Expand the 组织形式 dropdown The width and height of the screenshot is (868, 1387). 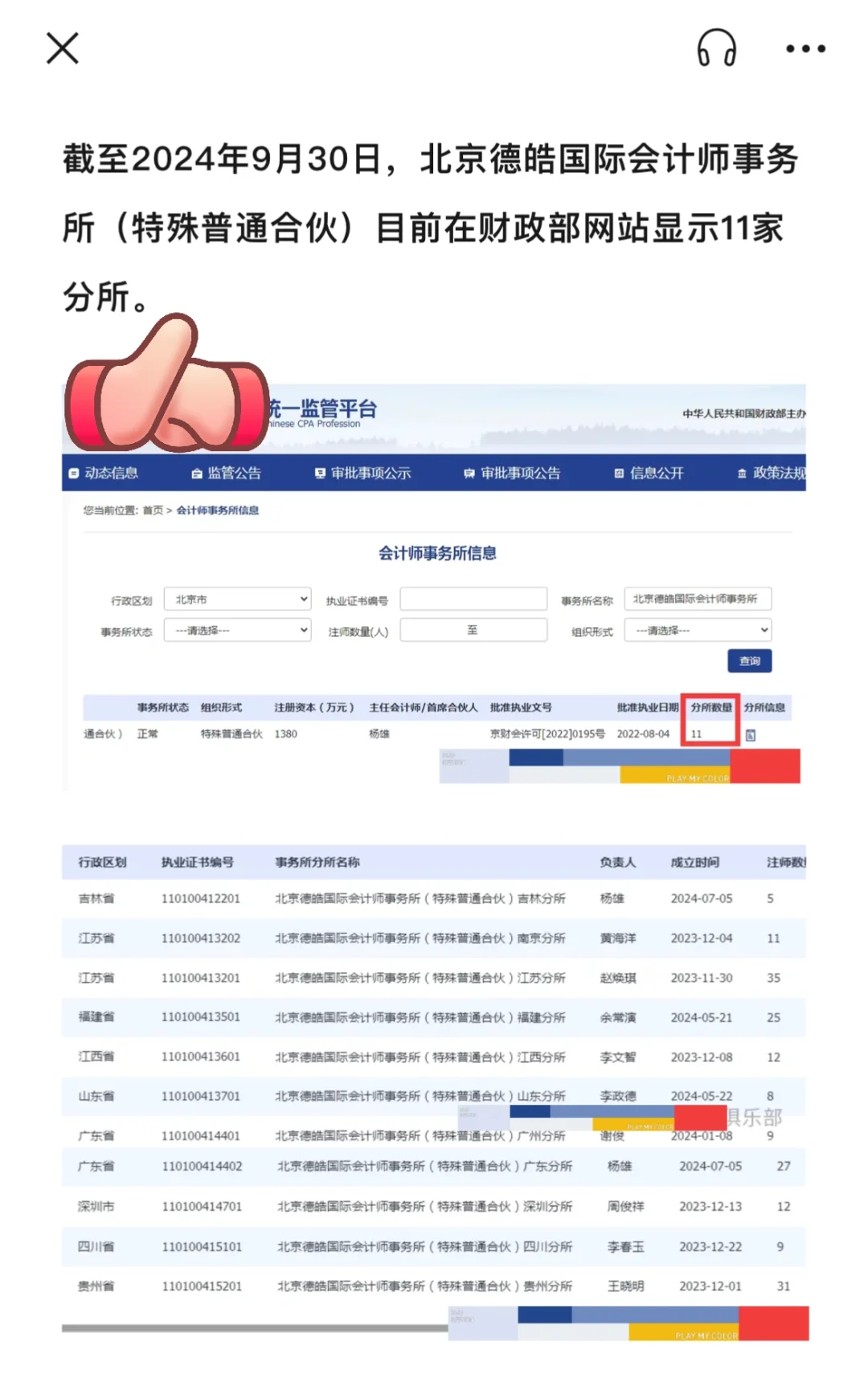point(698,630)
